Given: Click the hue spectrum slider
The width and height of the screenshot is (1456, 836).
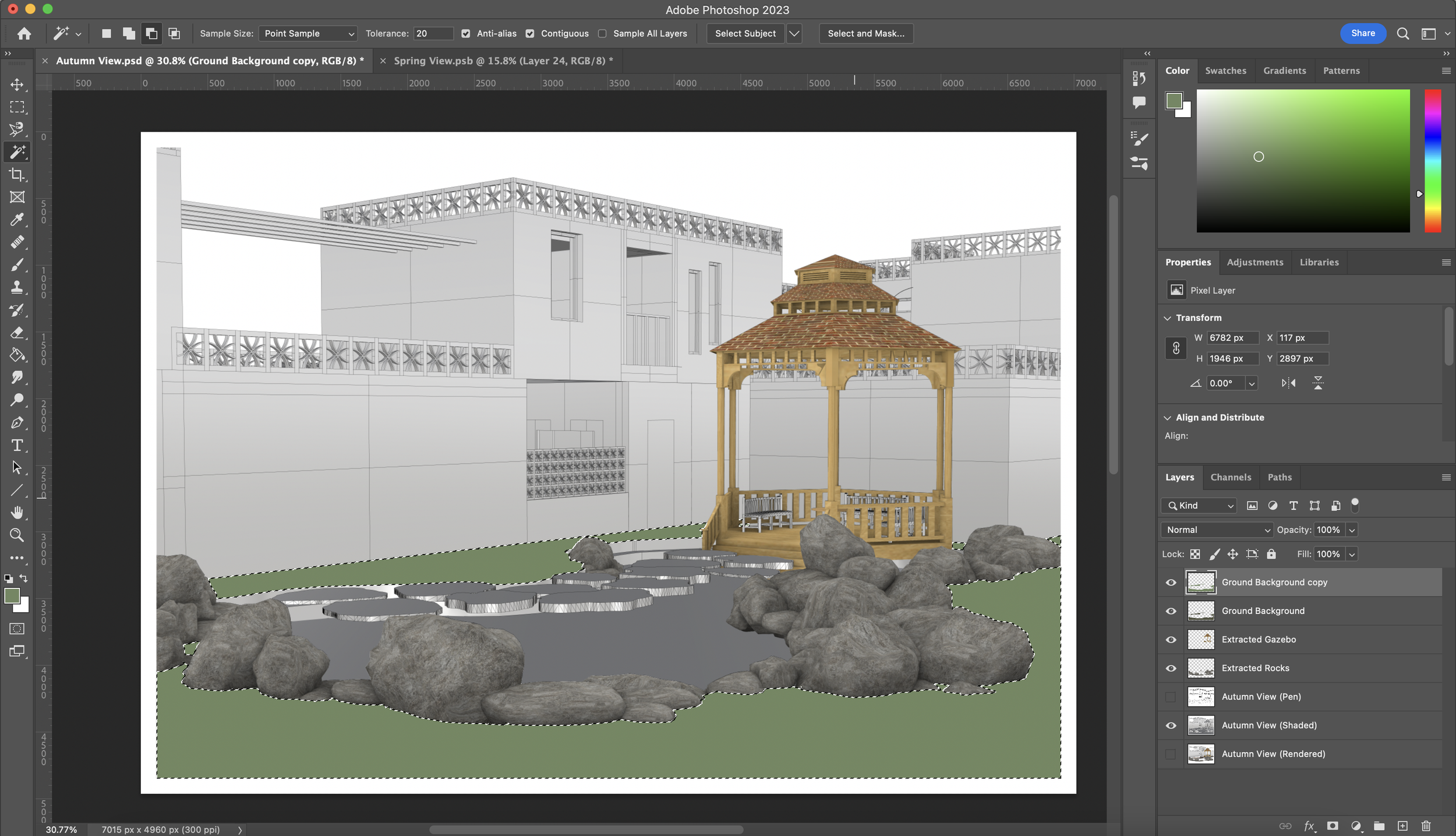Looking at the screenshot, I should pos(1433,161).
